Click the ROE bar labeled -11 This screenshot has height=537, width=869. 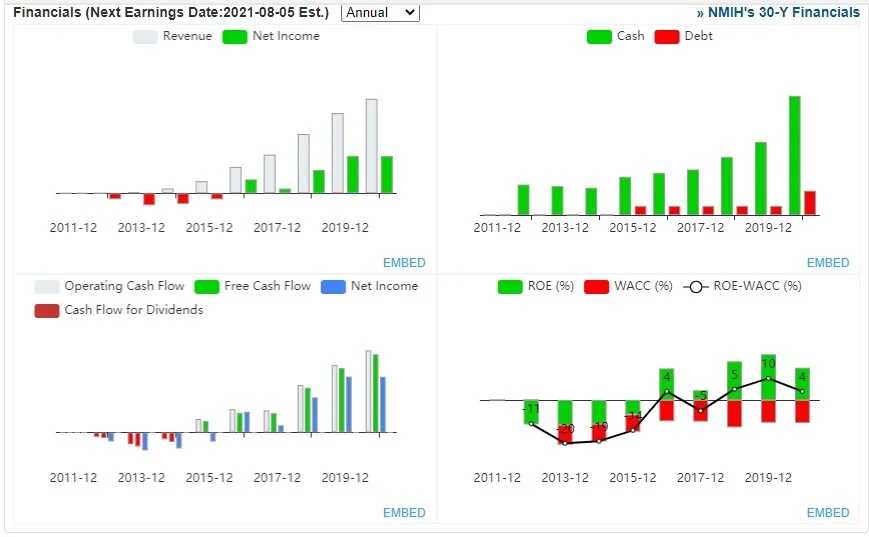tap(531, 412)
